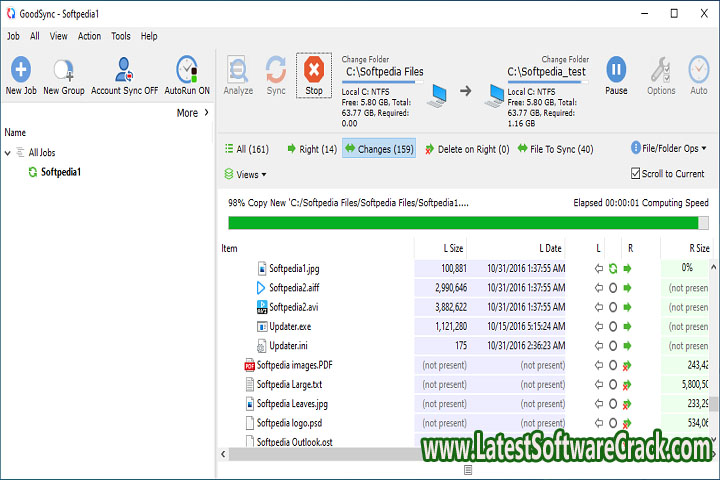Click the Auto clock icon

pyautogui.click(x=699, y=70)
